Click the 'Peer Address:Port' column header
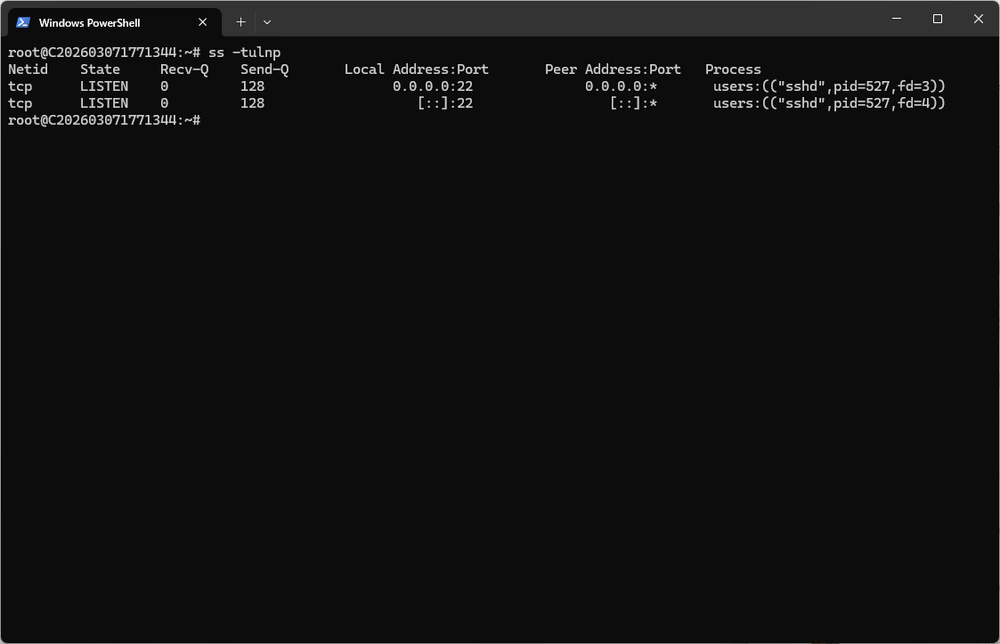 (612, 70)
